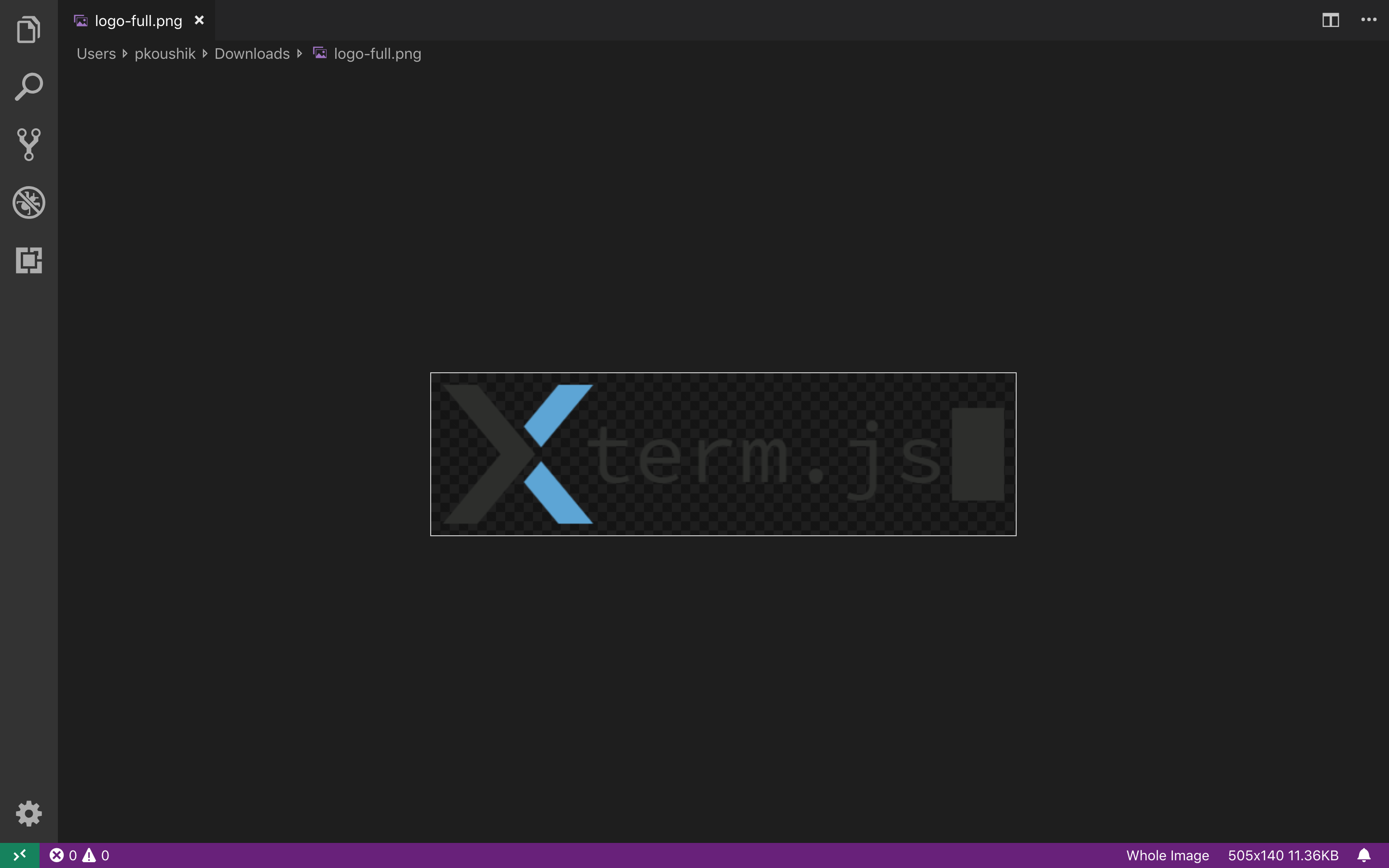Viewport: 1389px width, 868px height.
Task: Click the warnings triangle in status bar
Action: 89,855
